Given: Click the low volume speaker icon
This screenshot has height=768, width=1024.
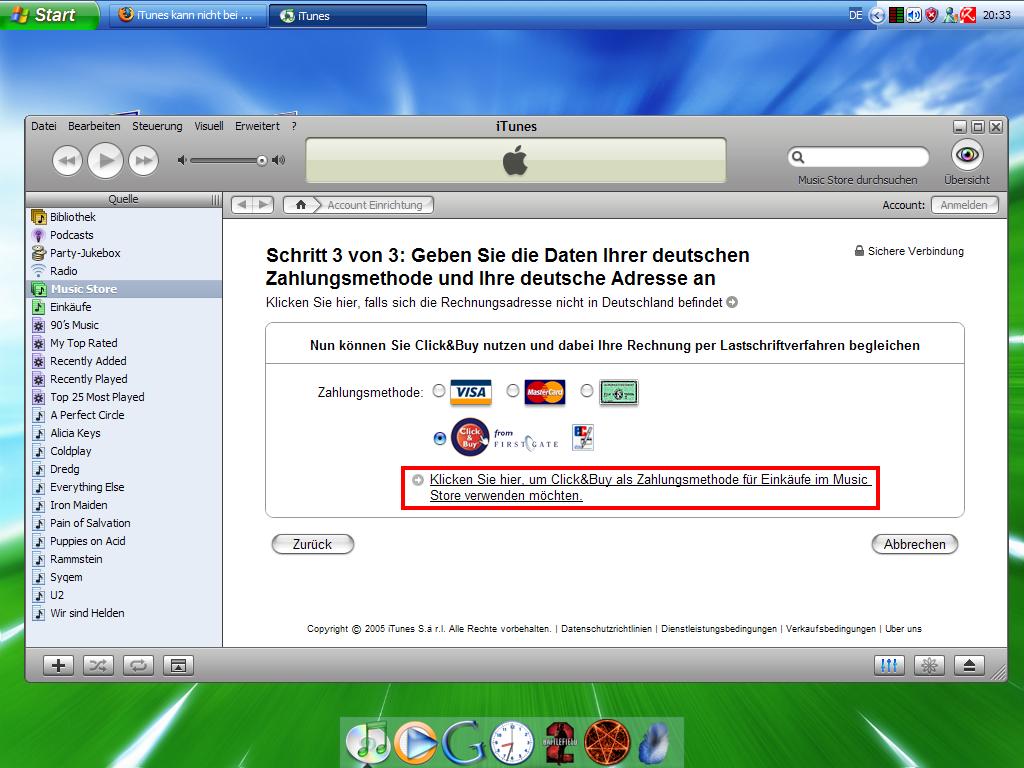Looking at the screenshot, I should pos(182,160).
